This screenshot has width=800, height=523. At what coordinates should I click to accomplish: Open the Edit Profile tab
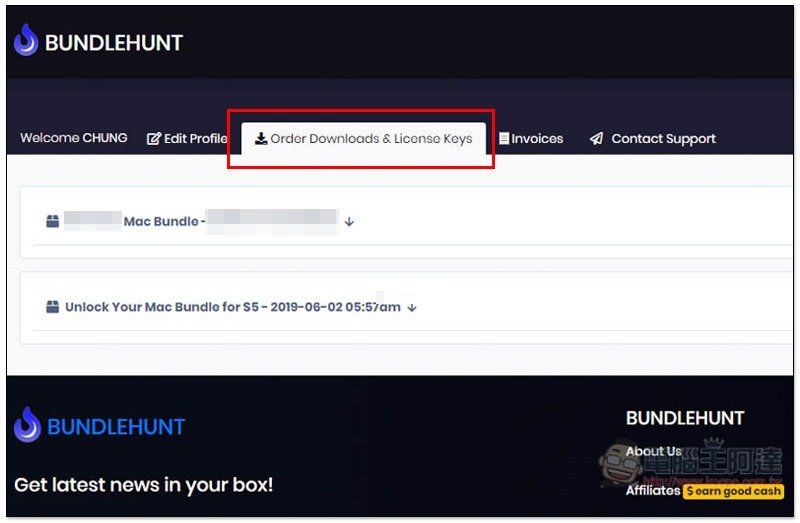pos(187,139)
